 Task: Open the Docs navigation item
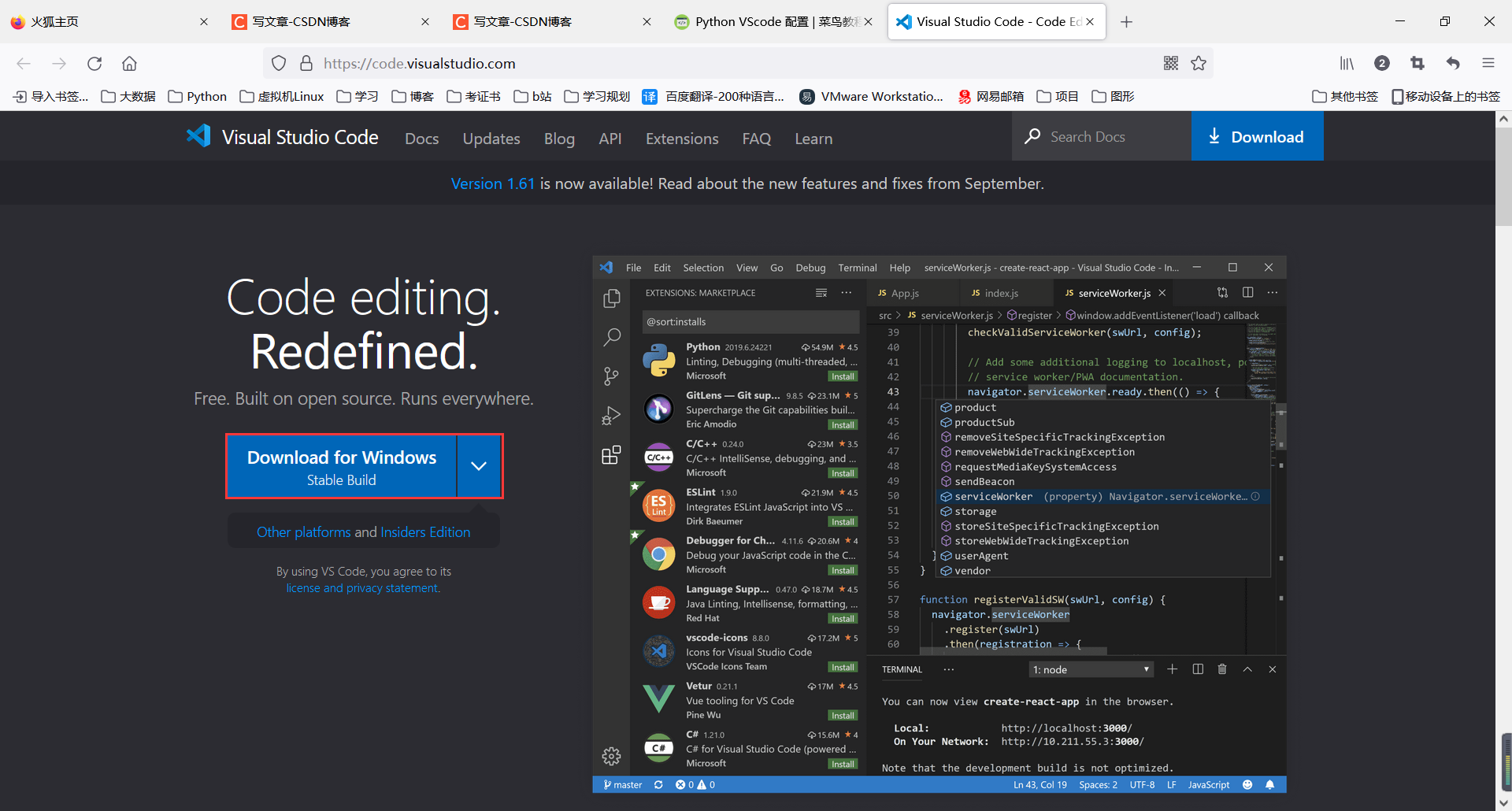(421, 139)
